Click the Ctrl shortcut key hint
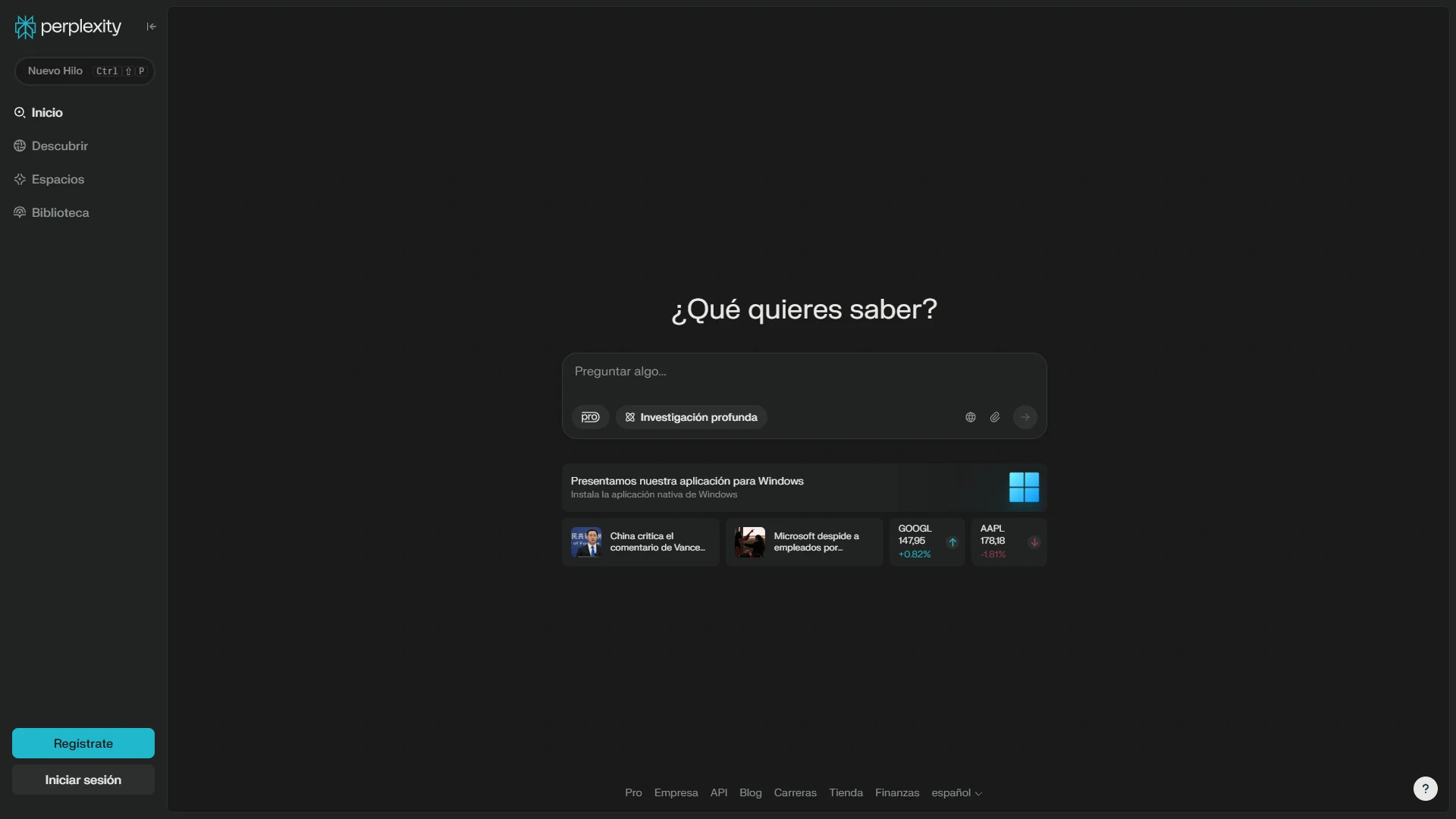This screenshot has height=819, width=1456. (x=107, y=71)
